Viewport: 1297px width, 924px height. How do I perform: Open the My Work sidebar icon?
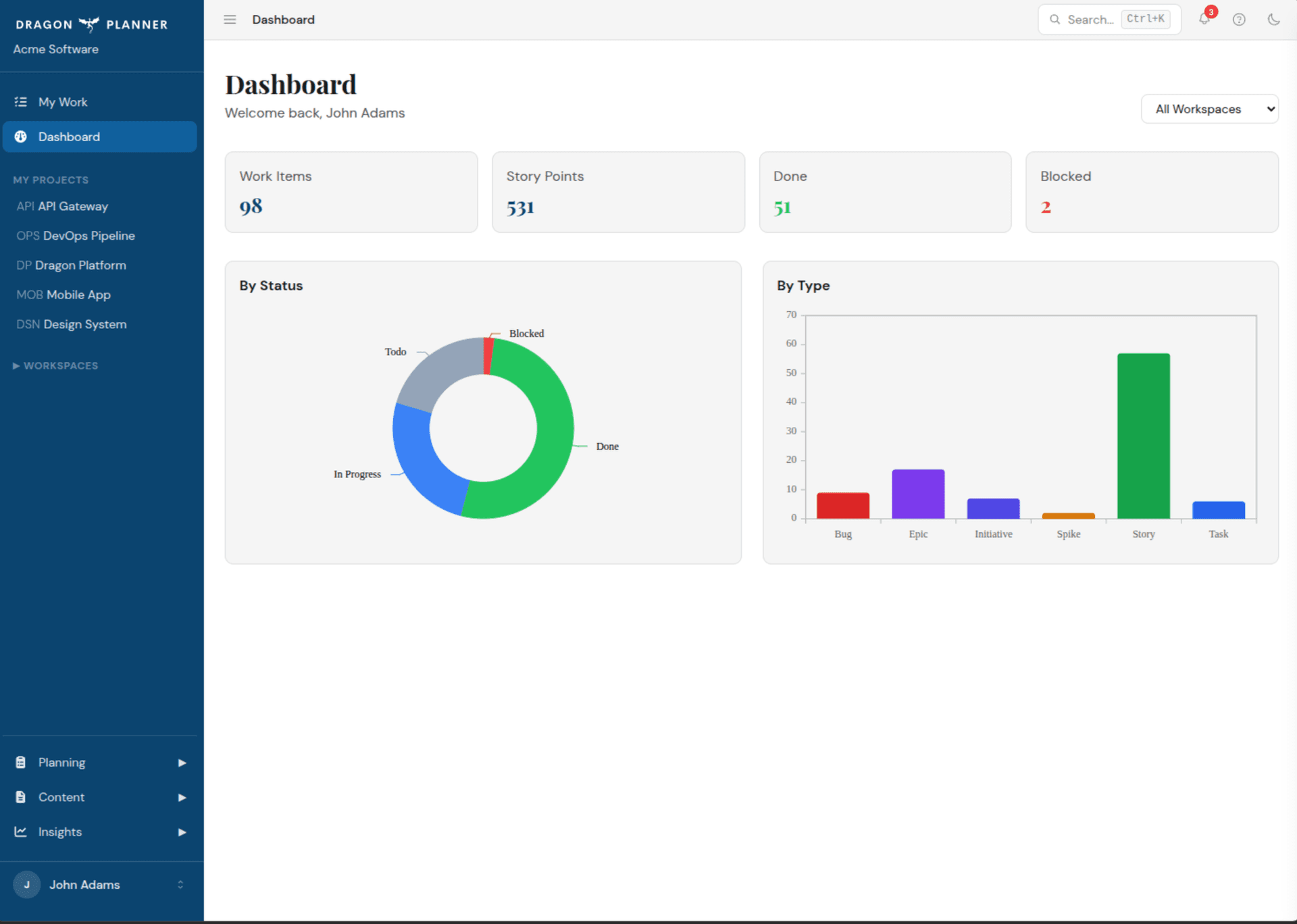coord(21,102)
